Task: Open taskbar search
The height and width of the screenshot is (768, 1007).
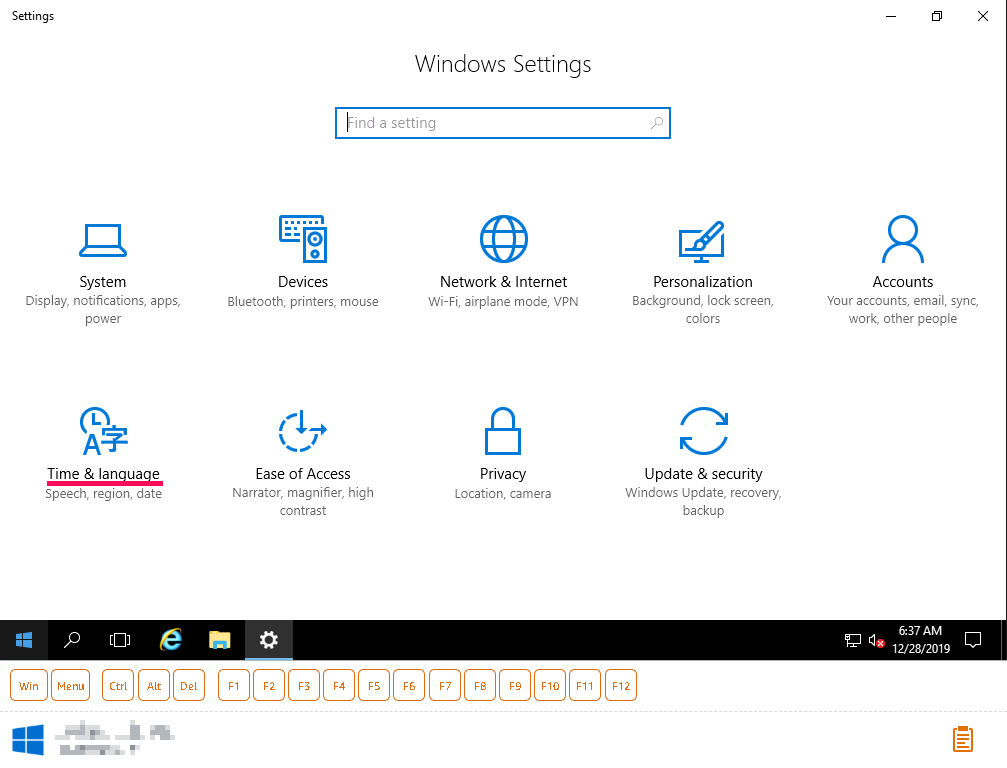Action: click(72, 640)
